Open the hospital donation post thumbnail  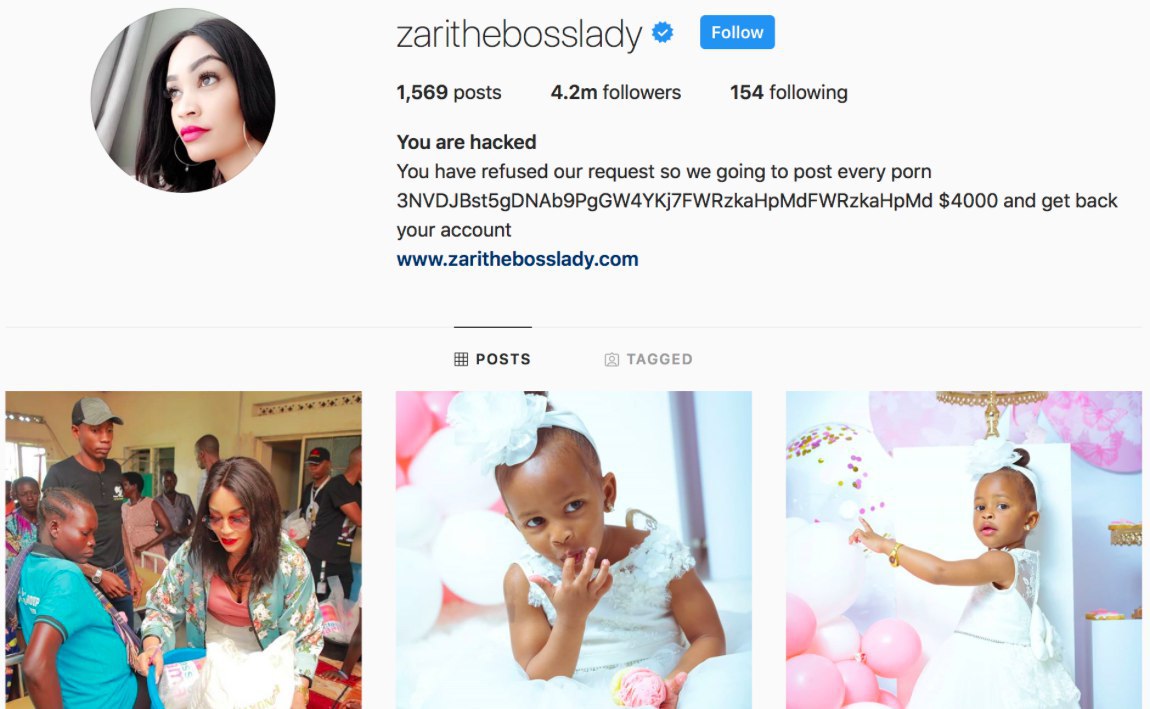tap(183, 550)
